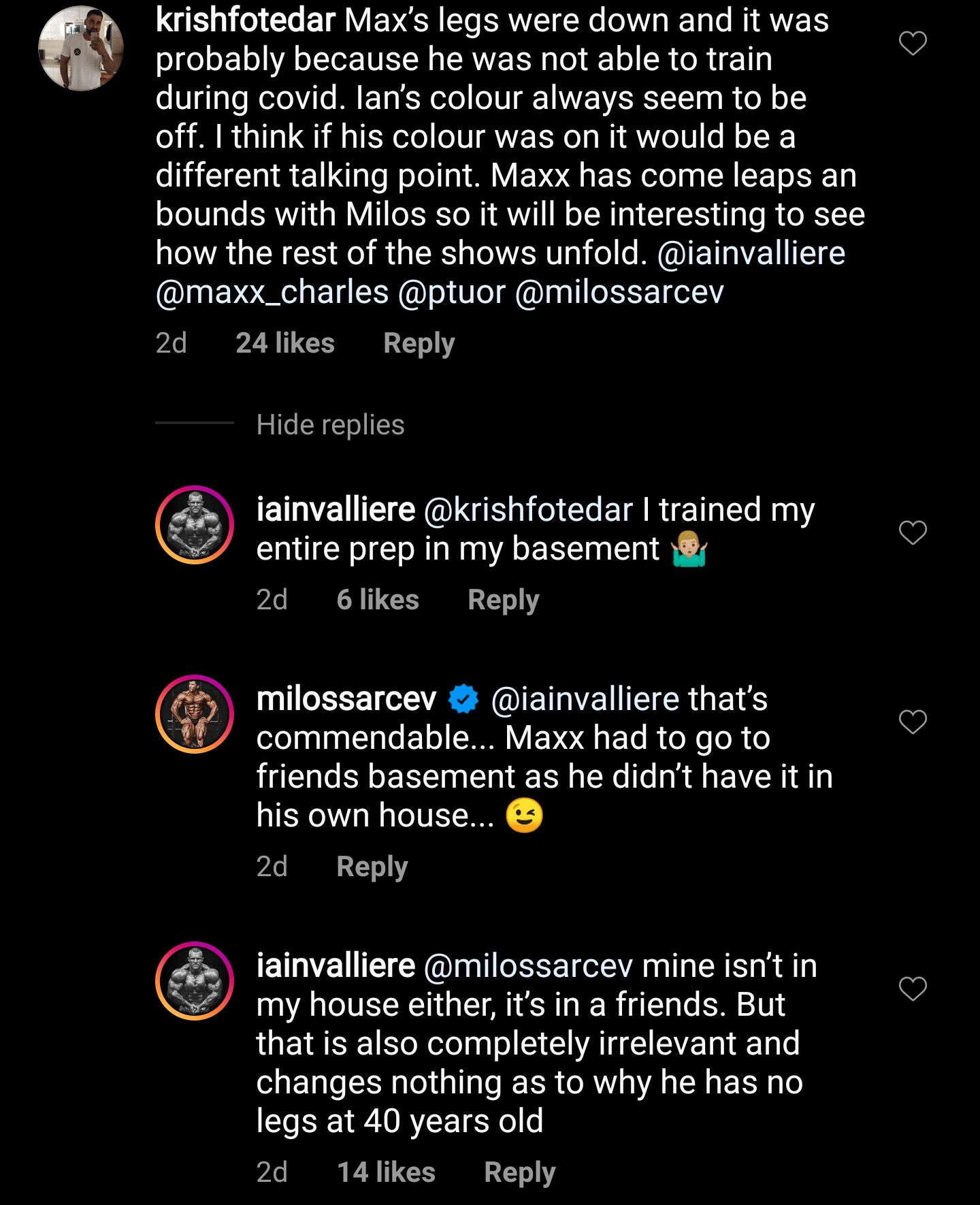View the 6 likes on iainvalliere's reply

pyautogui.click(x=378, y=600)
